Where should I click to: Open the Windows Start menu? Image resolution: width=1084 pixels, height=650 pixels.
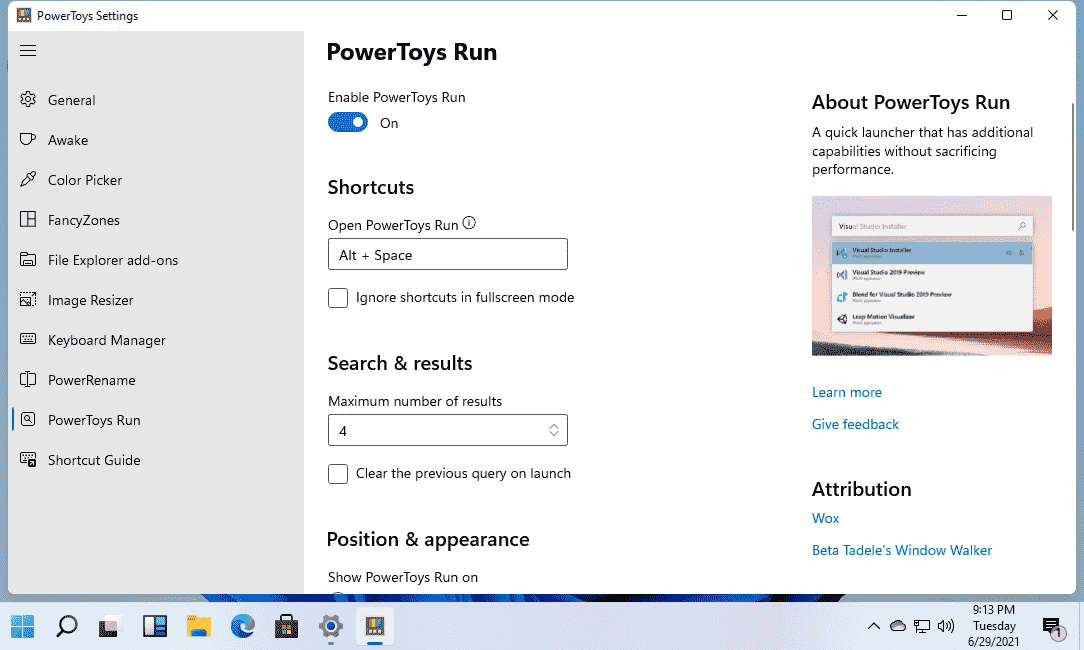pyautogui.click(x=22, y=626)
